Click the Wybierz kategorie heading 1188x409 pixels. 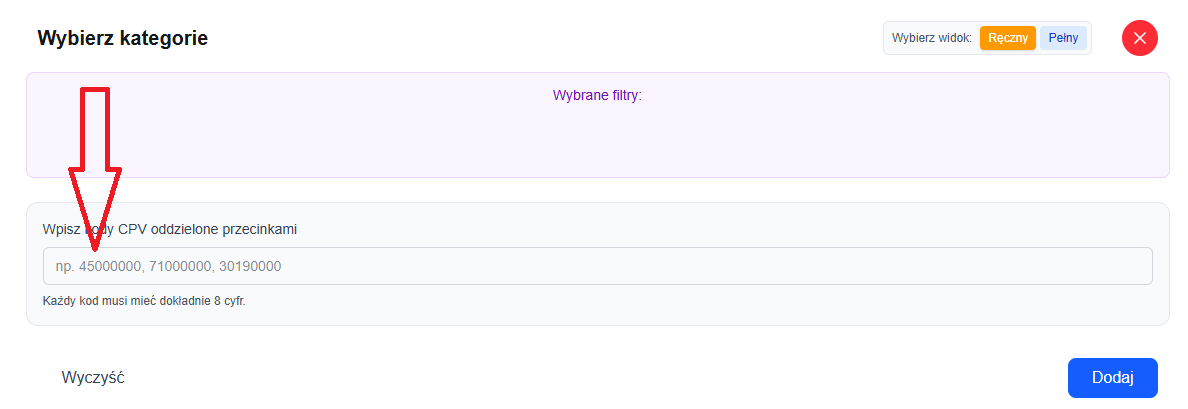tap(122, 39)
